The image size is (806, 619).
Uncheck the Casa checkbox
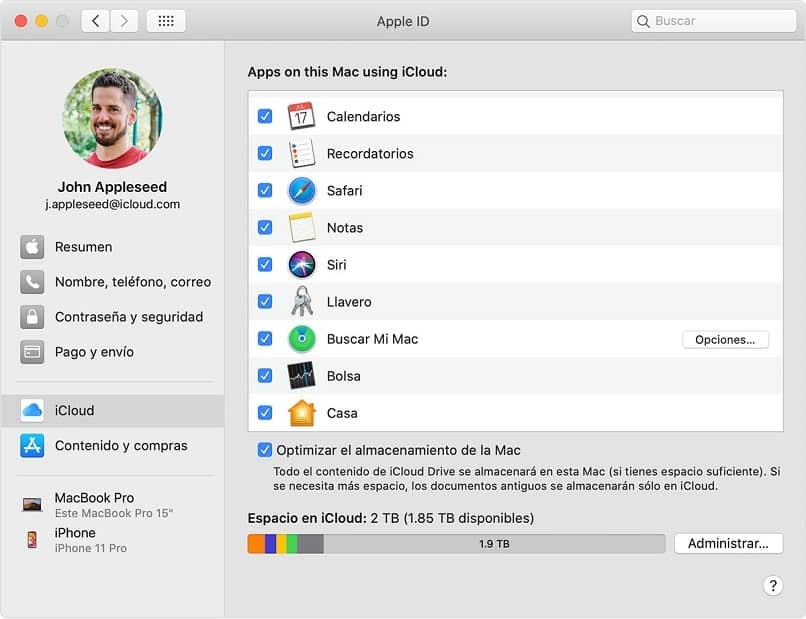click(x=265, y=412)
